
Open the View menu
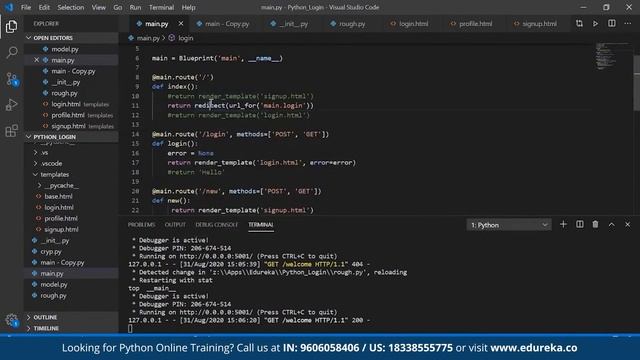(98, 7)
